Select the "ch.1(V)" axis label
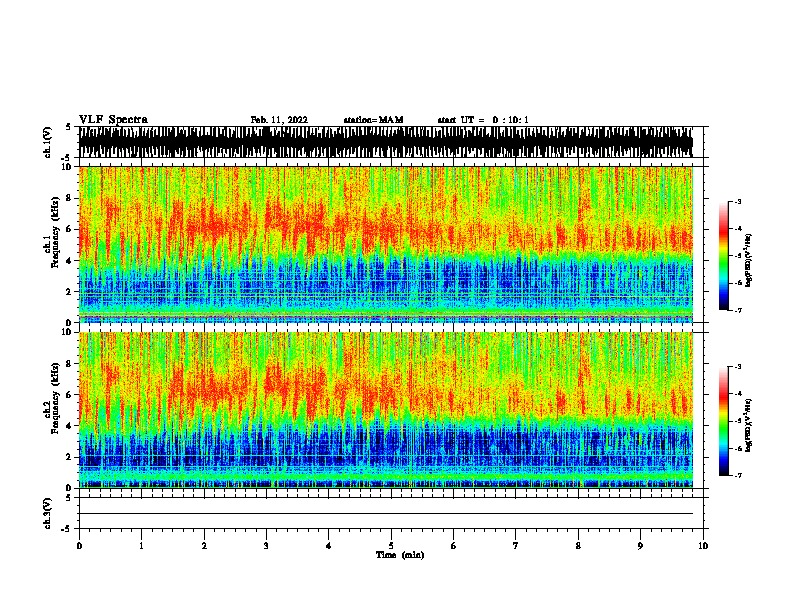This screenshot has width=792, height=612. point(48,142)
